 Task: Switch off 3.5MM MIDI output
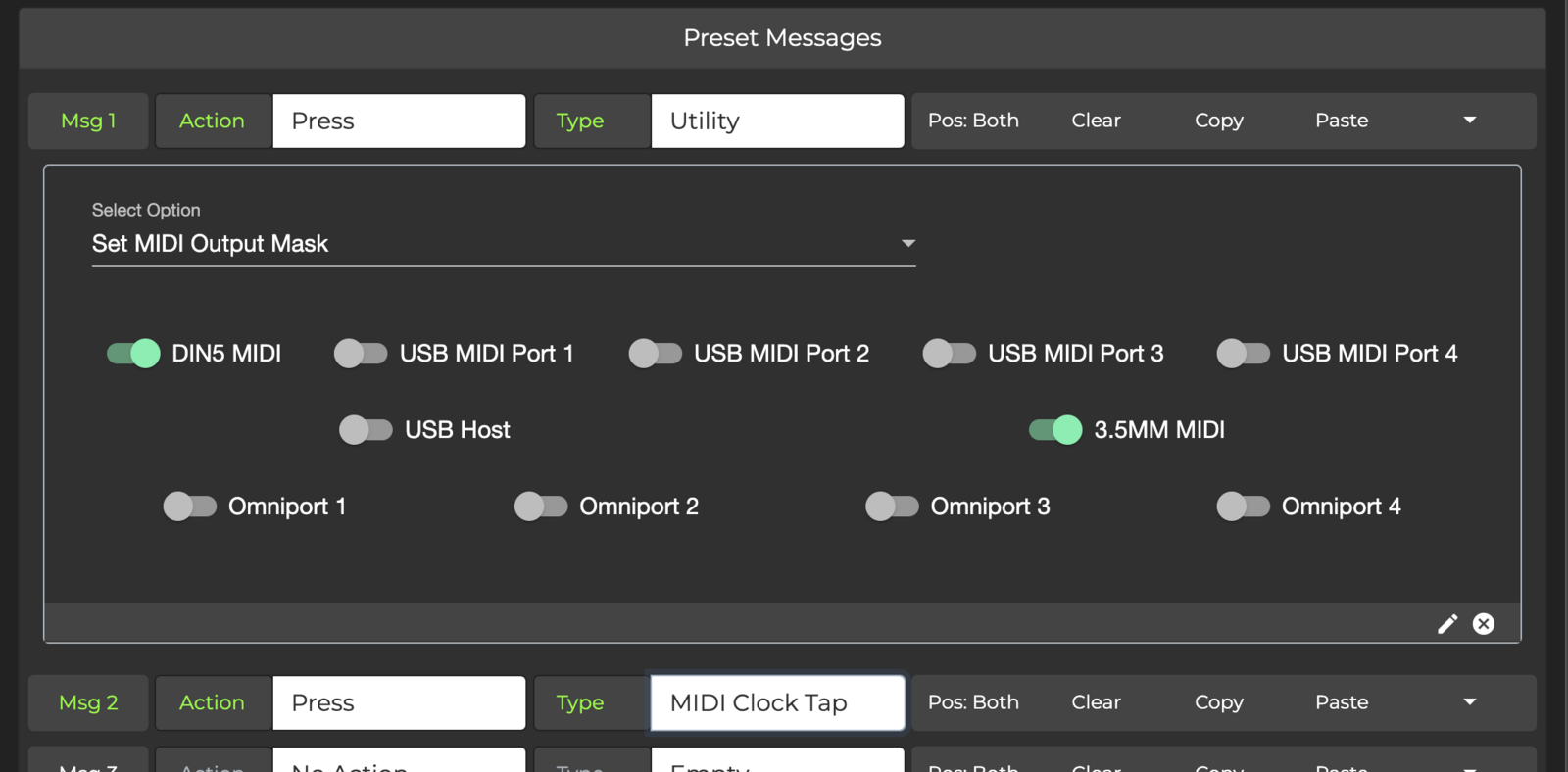pos(1055,429)
